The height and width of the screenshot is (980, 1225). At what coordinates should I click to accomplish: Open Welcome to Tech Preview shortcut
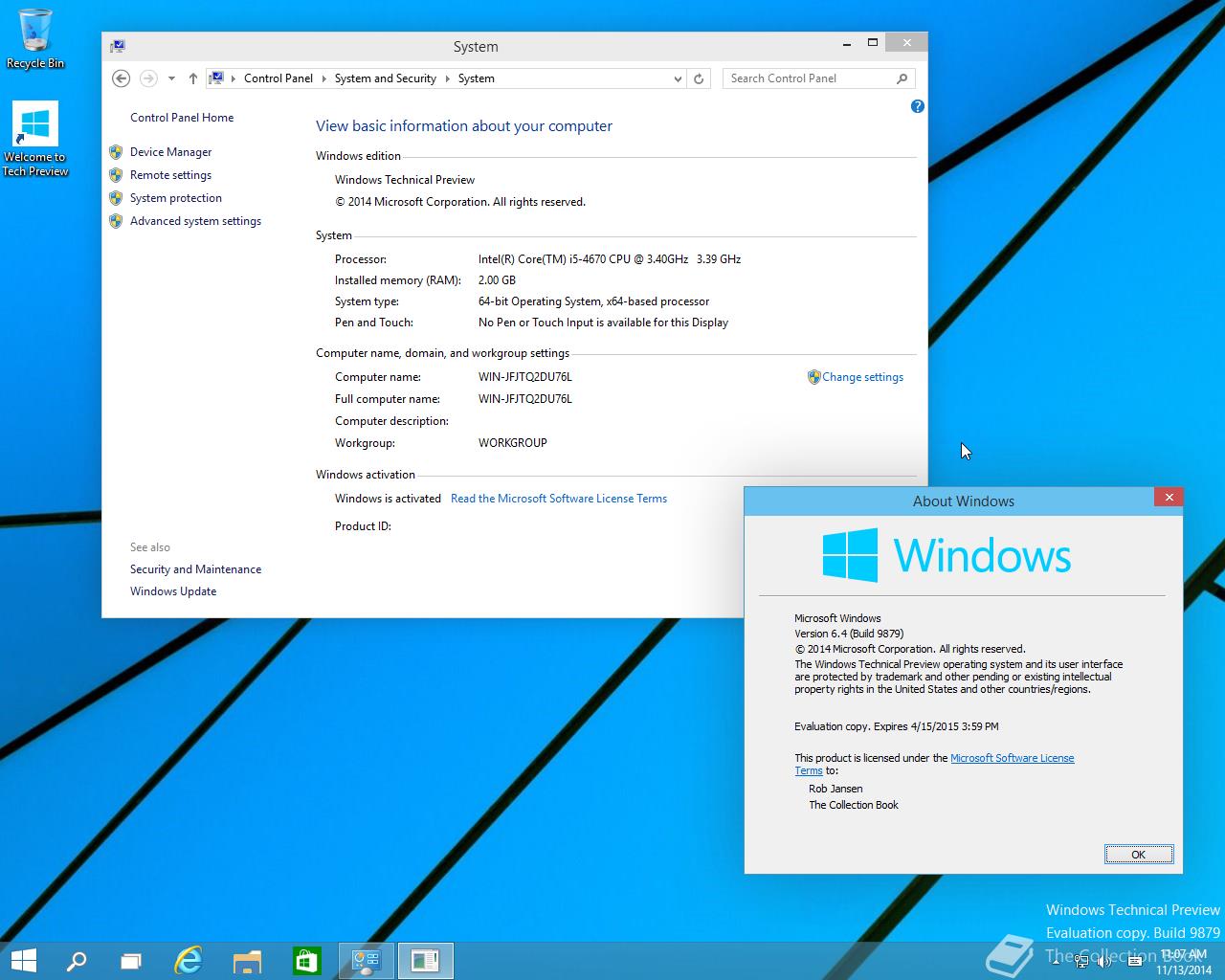35,139
